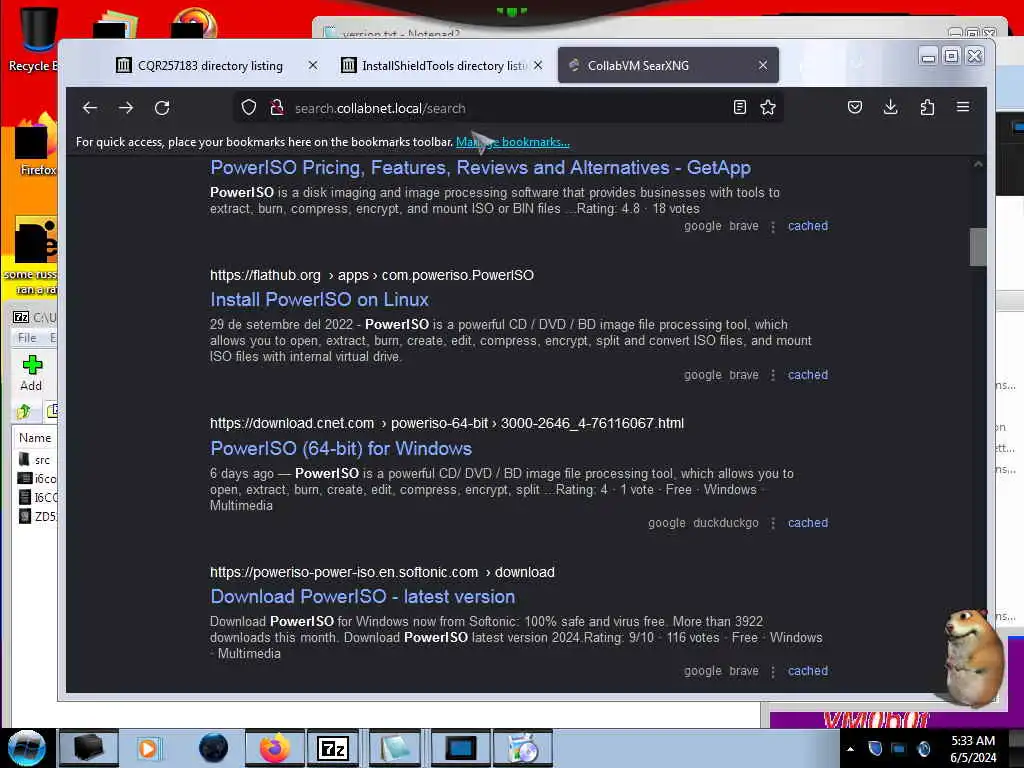
Task: Open cached copy of cnet result
Action: pos(808,523)
